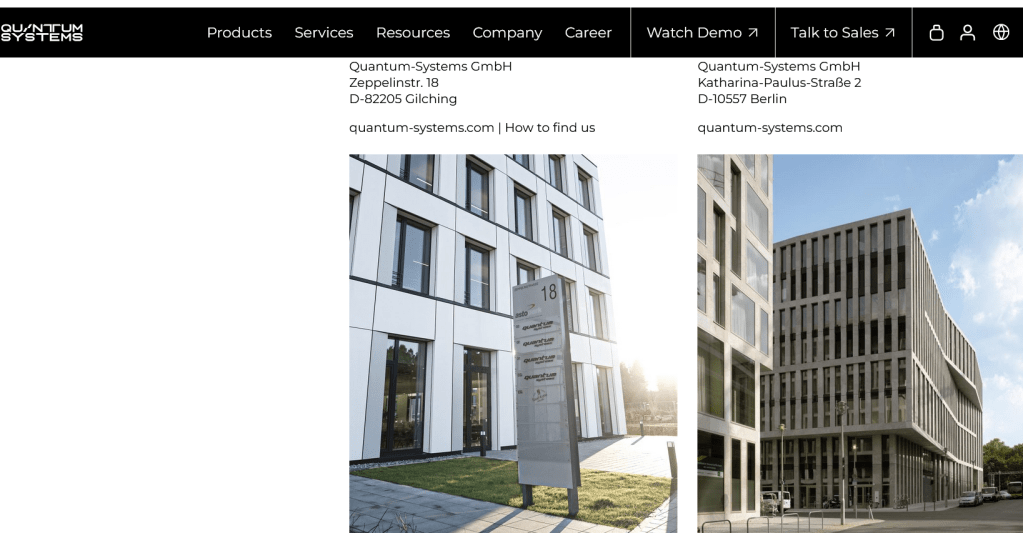Viewport: 1023px width, 533px height.
Task: Click the Gilching office building photo
Action: click(x=513, y=344)
